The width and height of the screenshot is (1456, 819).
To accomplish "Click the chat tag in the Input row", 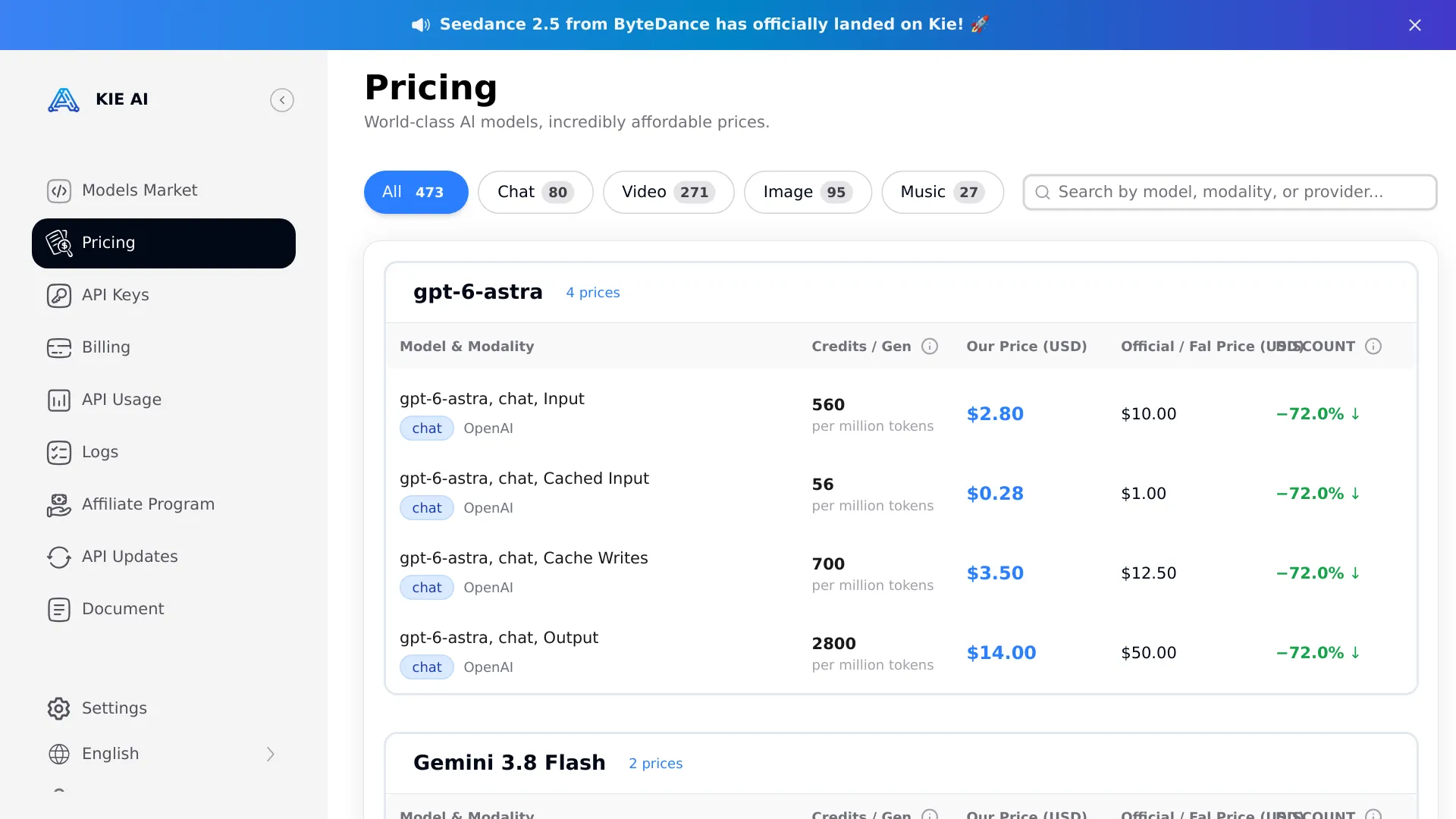I will 427,428.
